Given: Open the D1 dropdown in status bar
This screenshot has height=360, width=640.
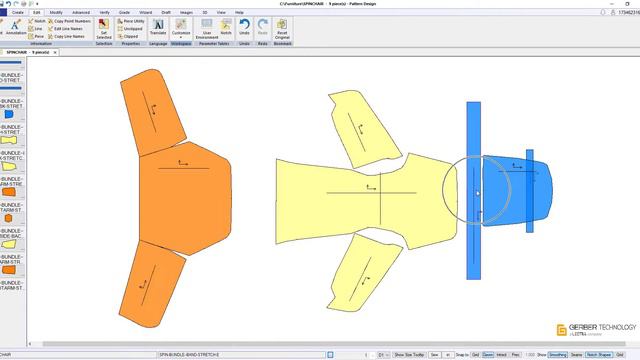Looking at the screenshot, I should click(x=383, y=355).
